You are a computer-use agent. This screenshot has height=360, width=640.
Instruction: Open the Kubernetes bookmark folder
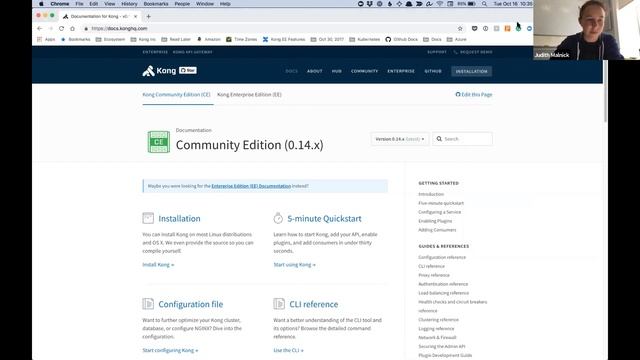coord(364,40)
